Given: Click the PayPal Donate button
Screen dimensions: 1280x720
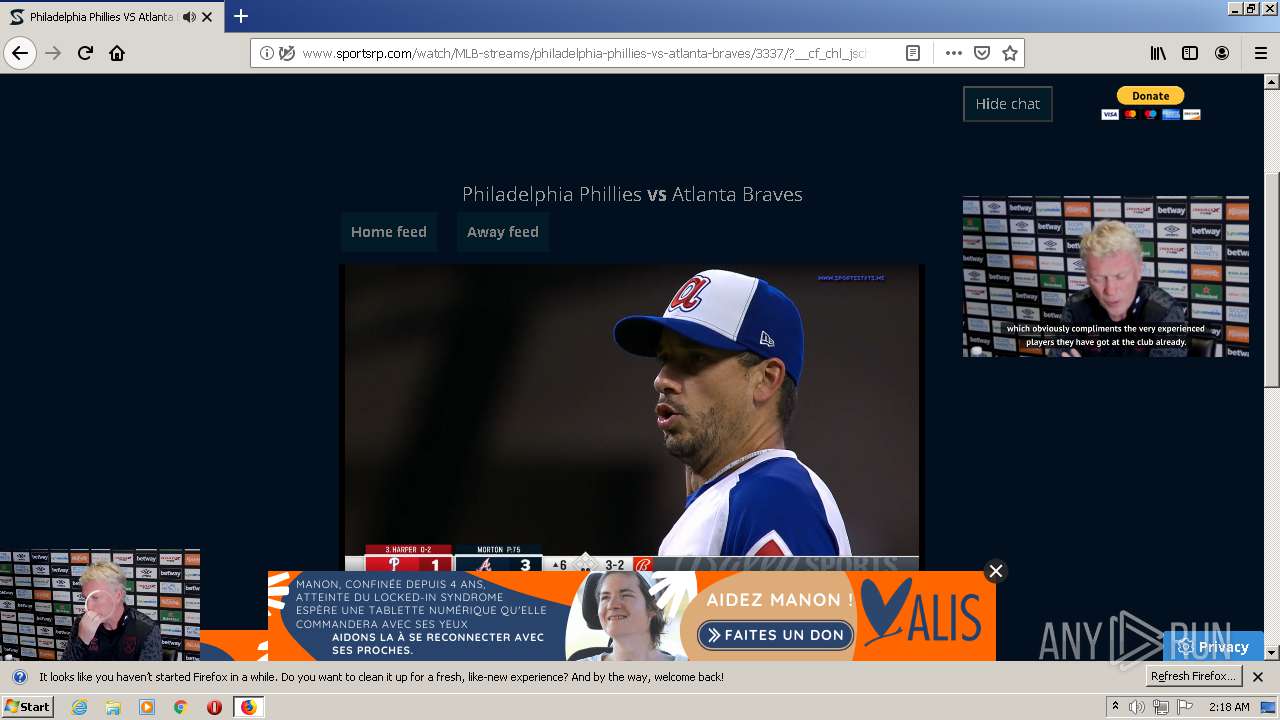Looking at the screenshot, I should (x=1150, y=96).
